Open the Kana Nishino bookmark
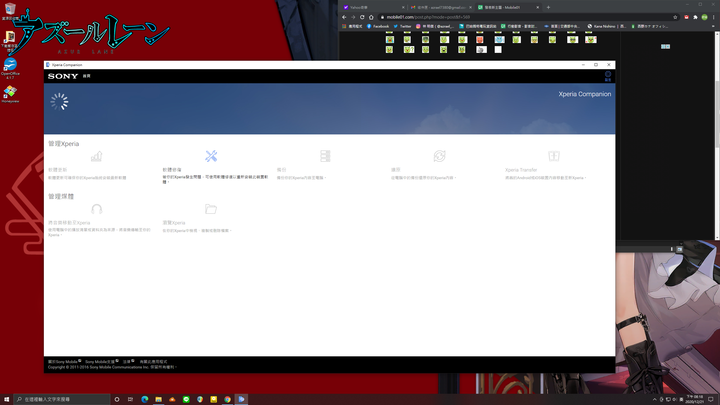Image resolution: width=720 pixels, height=405 pixels. tap(606, 26)
